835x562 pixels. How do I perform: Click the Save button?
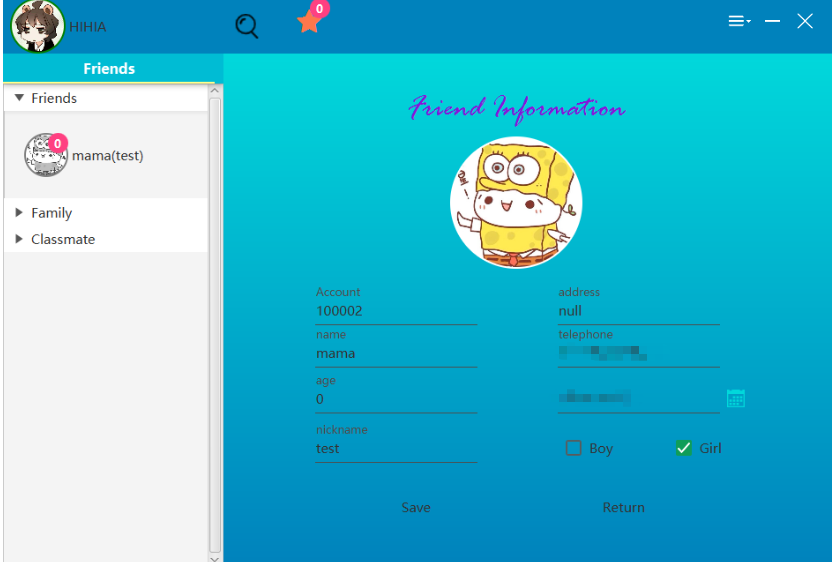(x=416, y=507)
